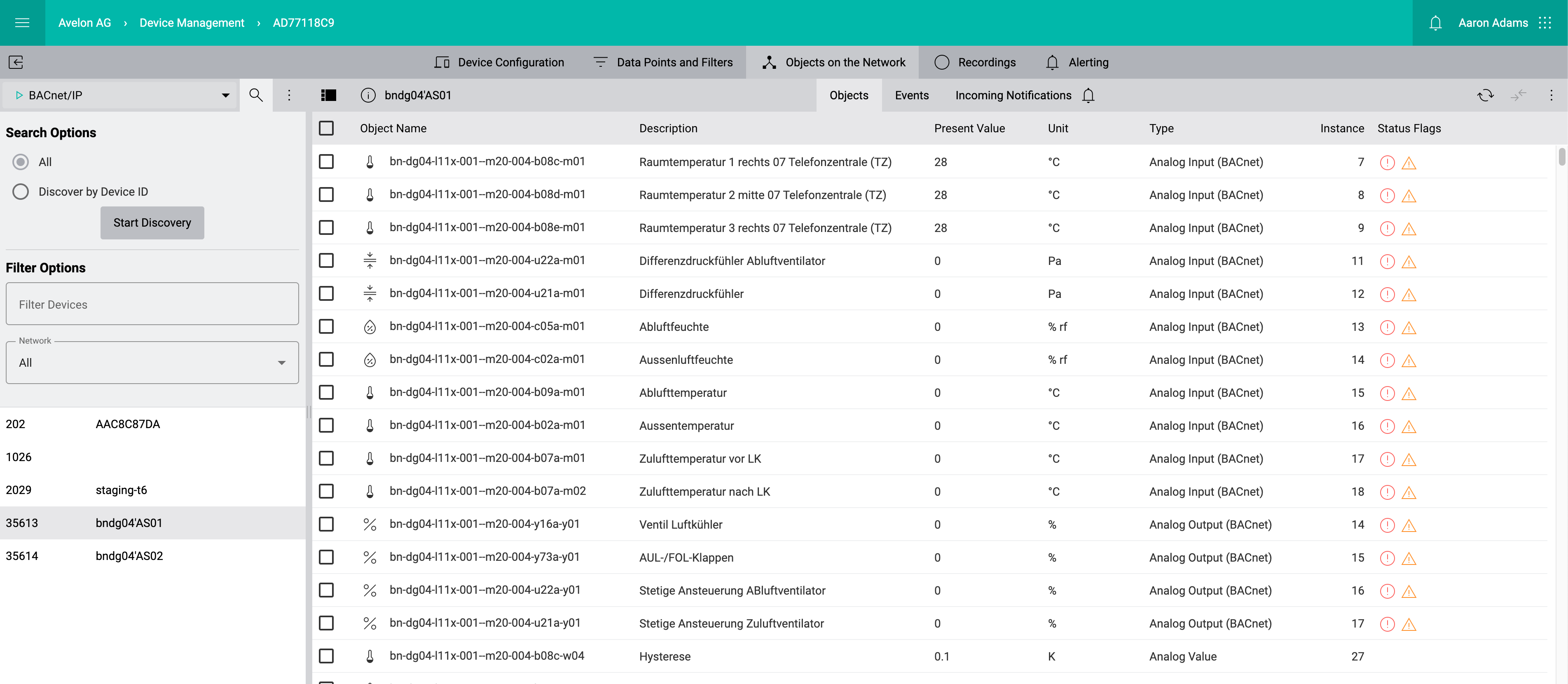The width and height of the screenshot is (1568, 684).
Task: Check the Raumtemperatur 2 mitte row
Action: pos(326,194)
